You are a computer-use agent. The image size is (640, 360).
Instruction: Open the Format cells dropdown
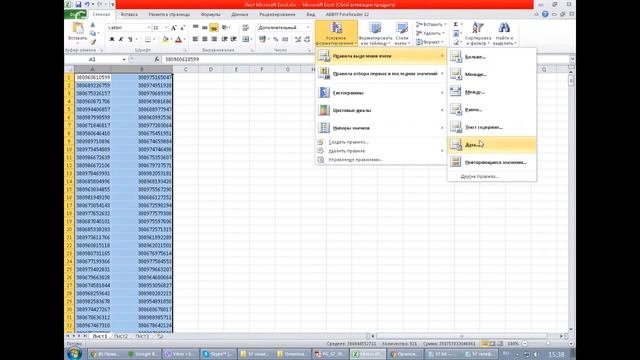430,42
